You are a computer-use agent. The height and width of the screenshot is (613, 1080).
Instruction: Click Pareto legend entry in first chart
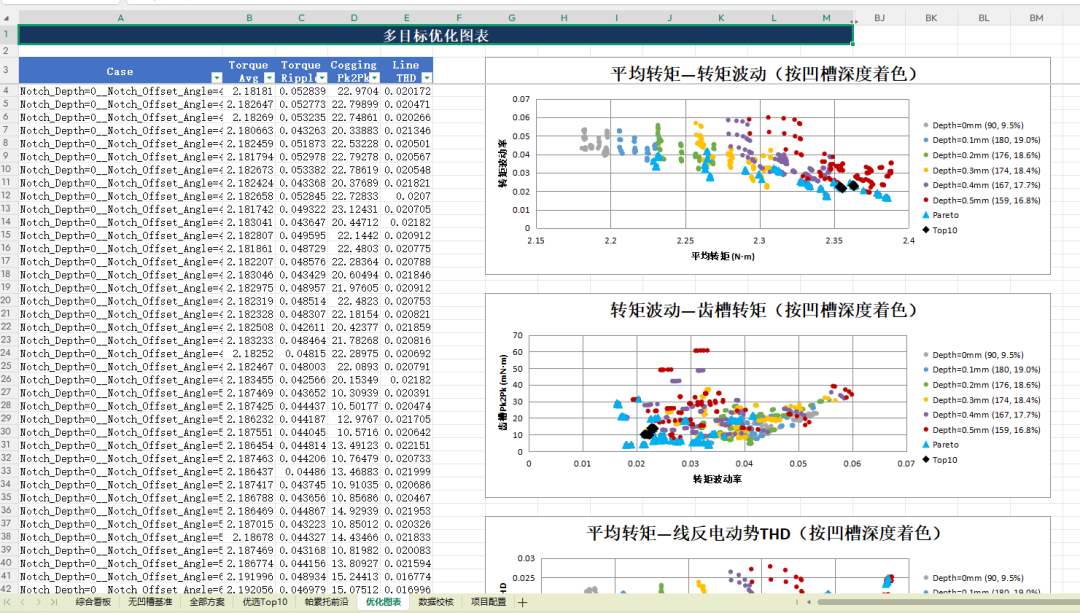(x=940, y=215)
